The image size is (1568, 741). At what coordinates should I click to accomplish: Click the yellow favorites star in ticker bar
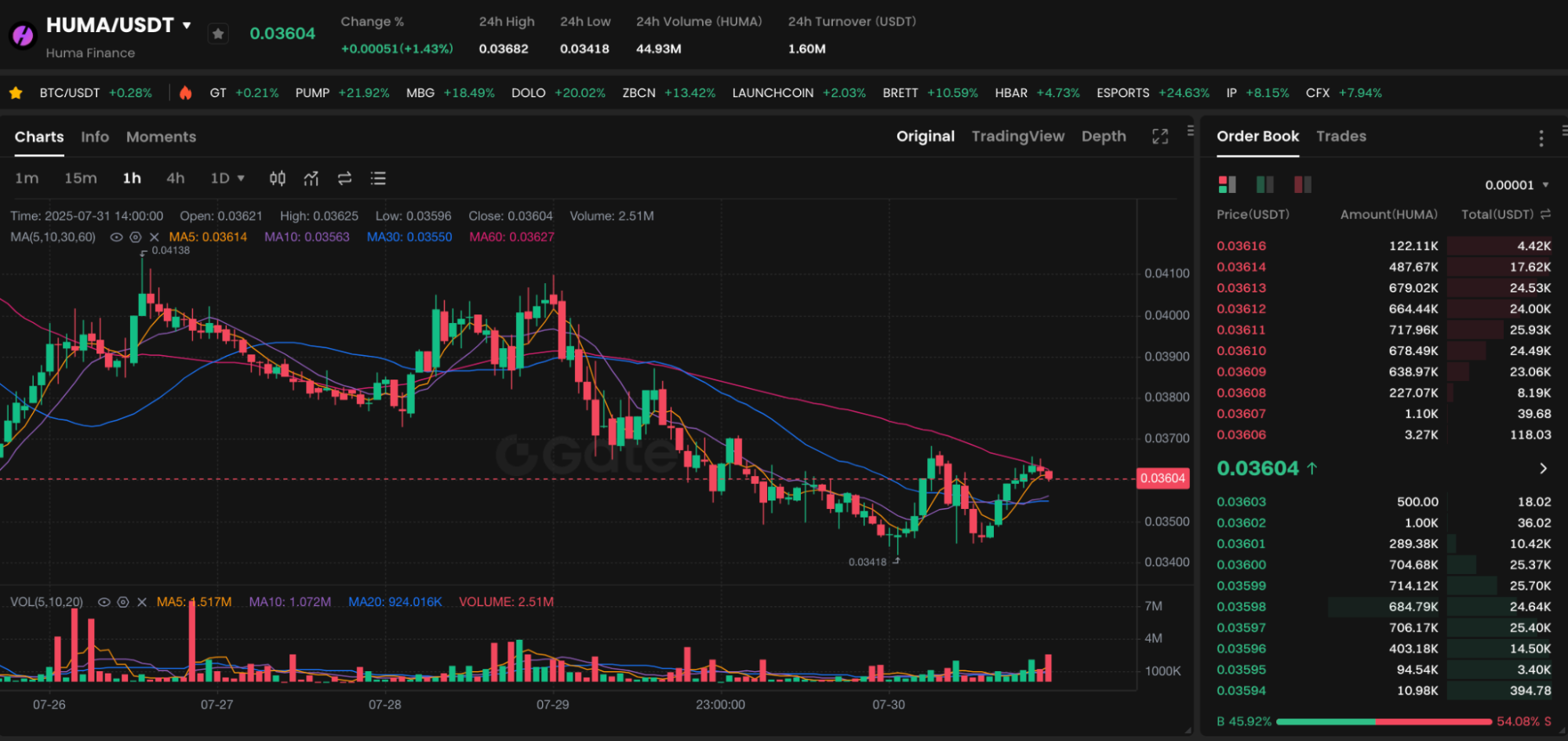16,93
